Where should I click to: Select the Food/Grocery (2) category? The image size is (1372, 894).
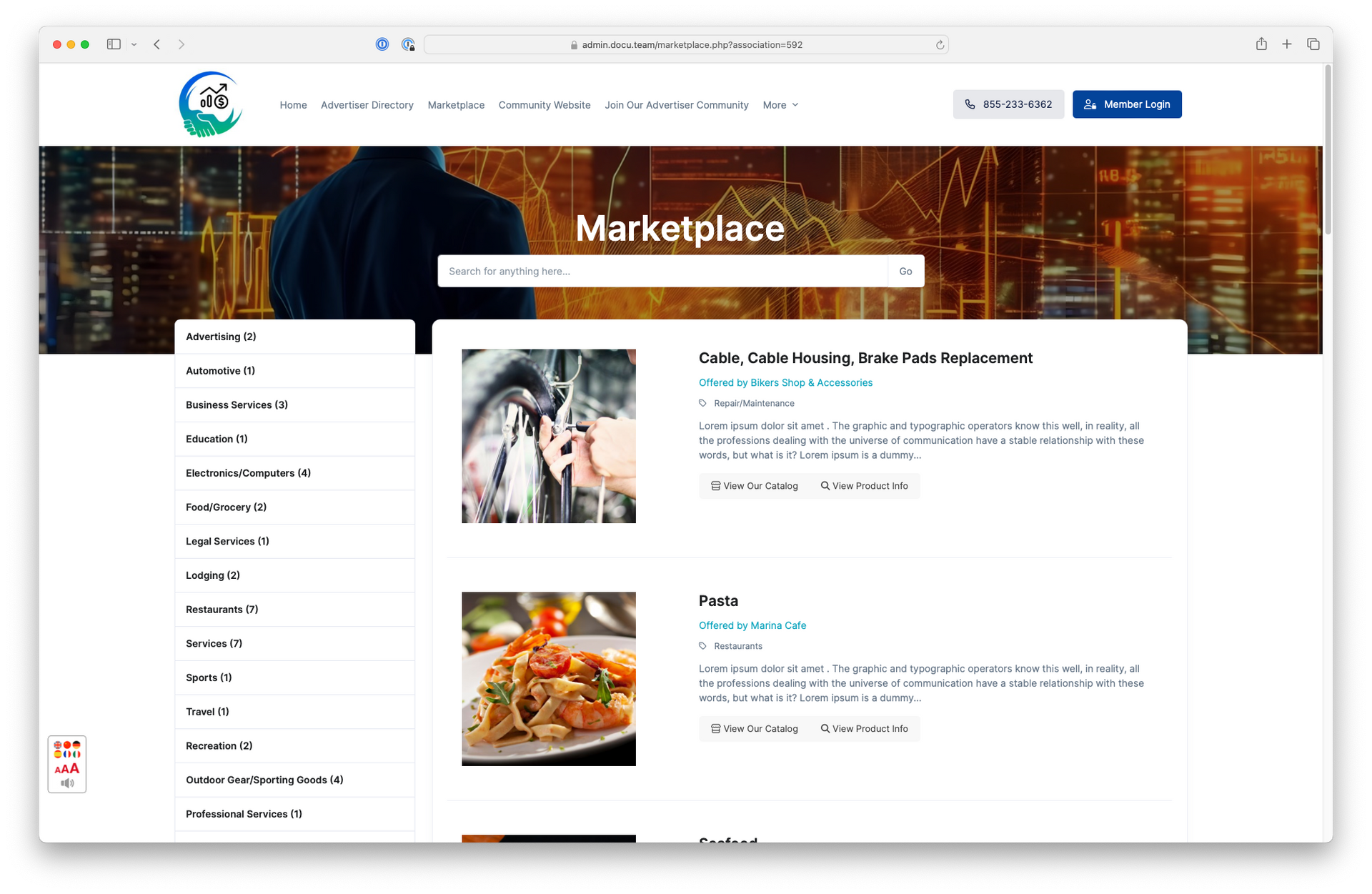coord(294,507)
